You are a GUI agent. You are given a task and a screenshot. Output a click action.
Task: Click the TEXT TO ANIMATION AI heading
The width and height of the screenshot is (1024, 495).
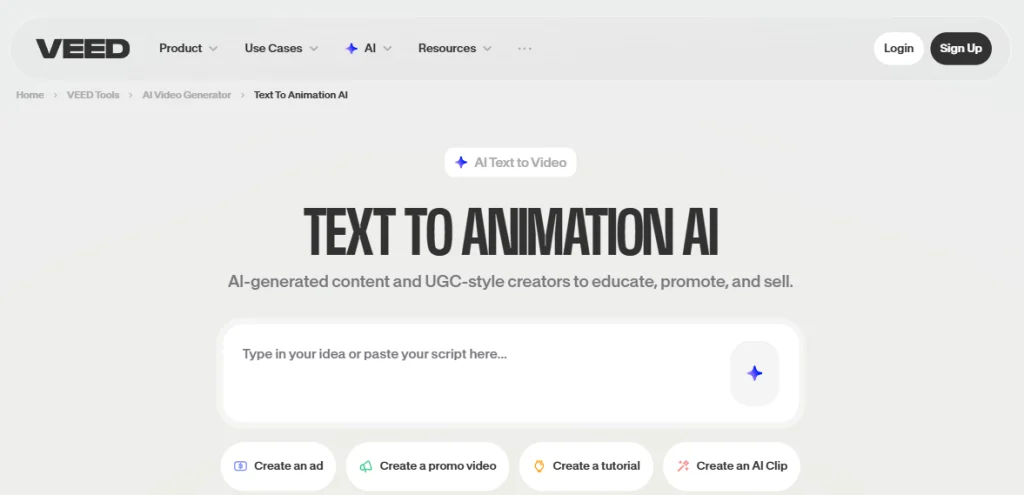[511, 233]
